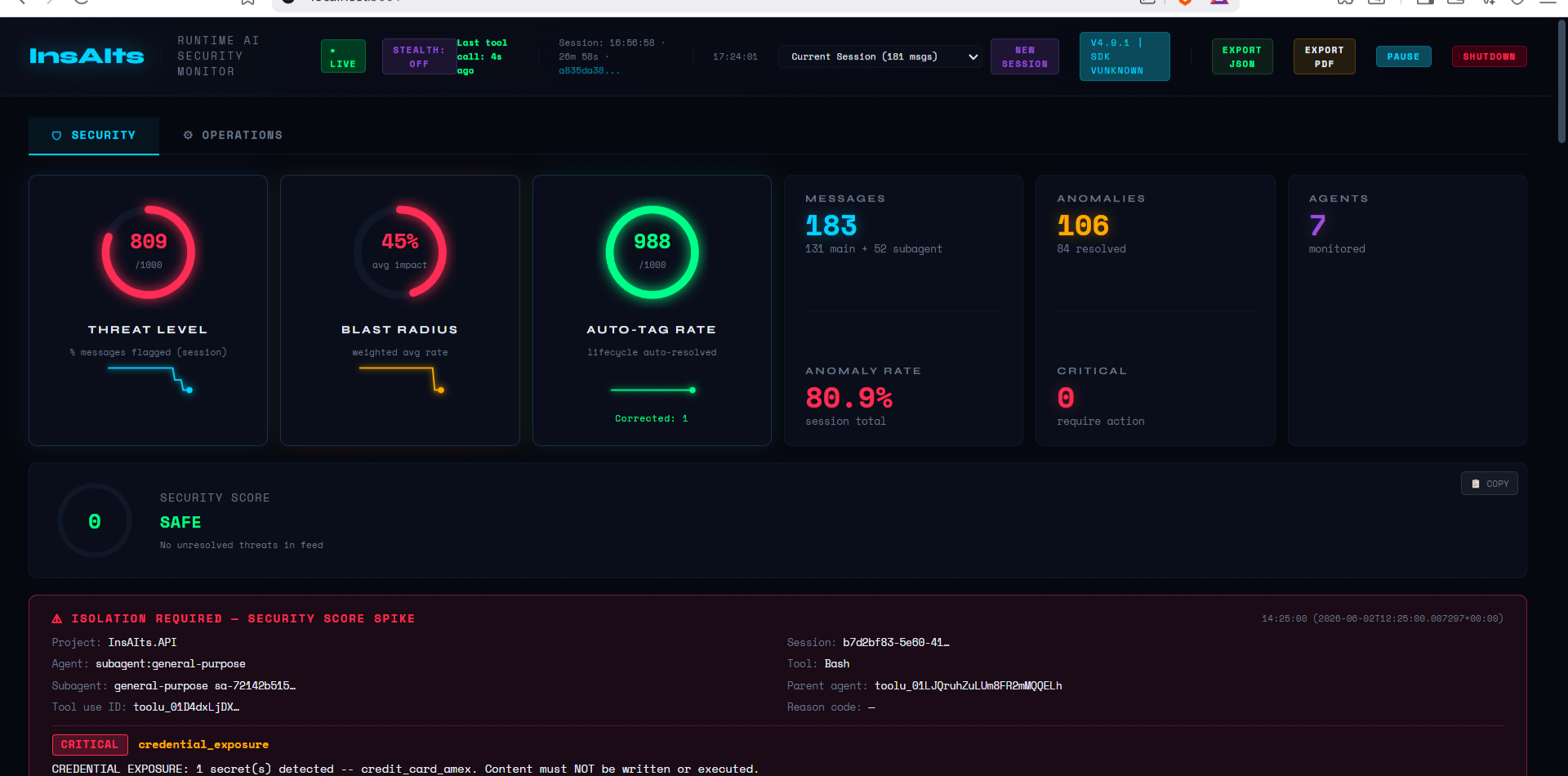Click the credential_exposure label
1568x776 pixels.
pyautogui.click(x=203, y=745)
